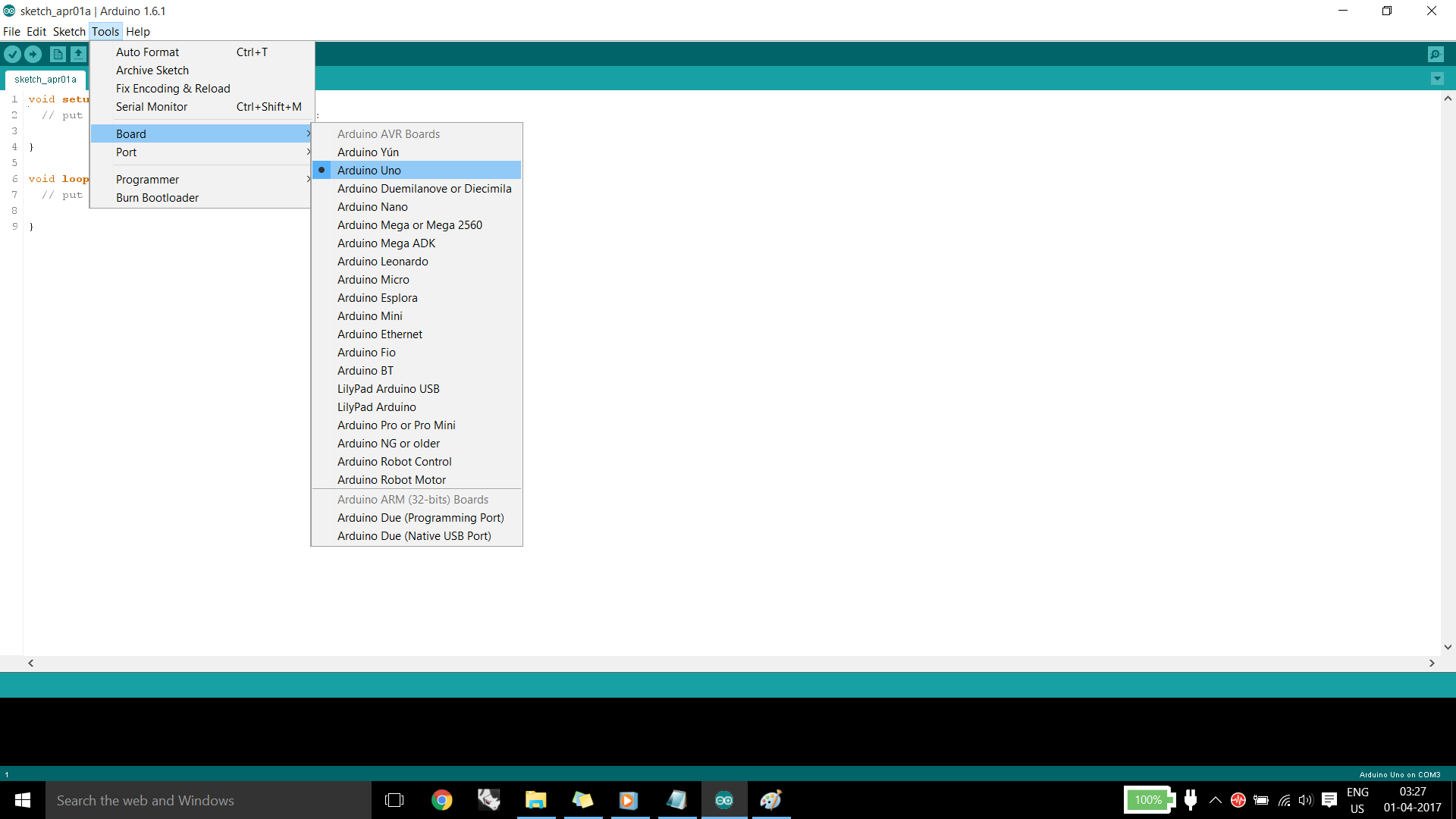Viewport: 1456px width, 819px height.
Task: Create a new sketch with the New icon
Action: pos(58,54)
